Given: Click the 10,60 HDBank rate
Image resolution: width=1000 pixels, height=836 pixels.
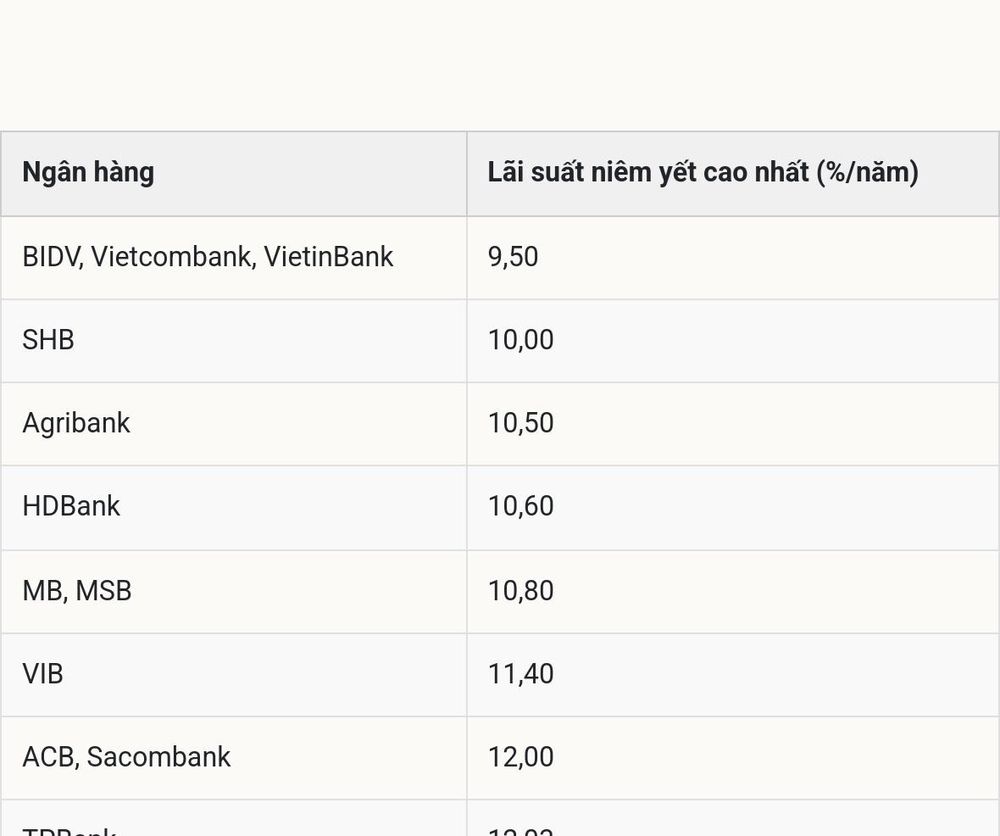Looking at the screenshot, I should coord(520,506).
